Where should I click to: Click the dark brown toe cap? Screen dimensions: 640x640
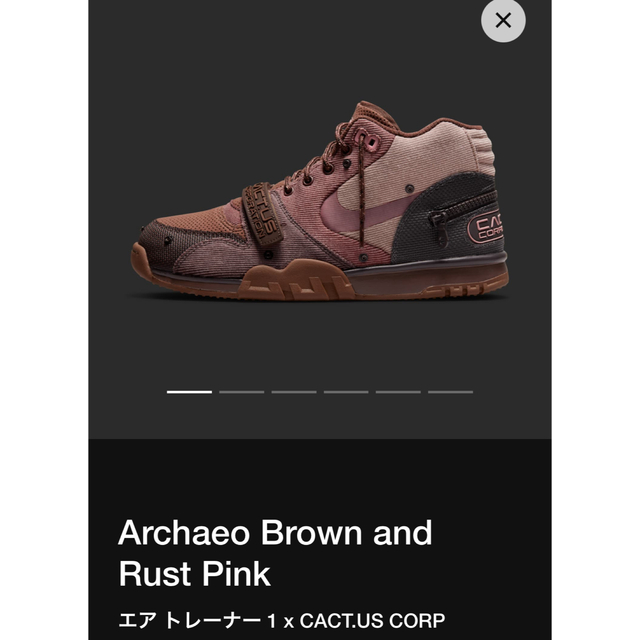pyautogui.click(x=163, y=243)
